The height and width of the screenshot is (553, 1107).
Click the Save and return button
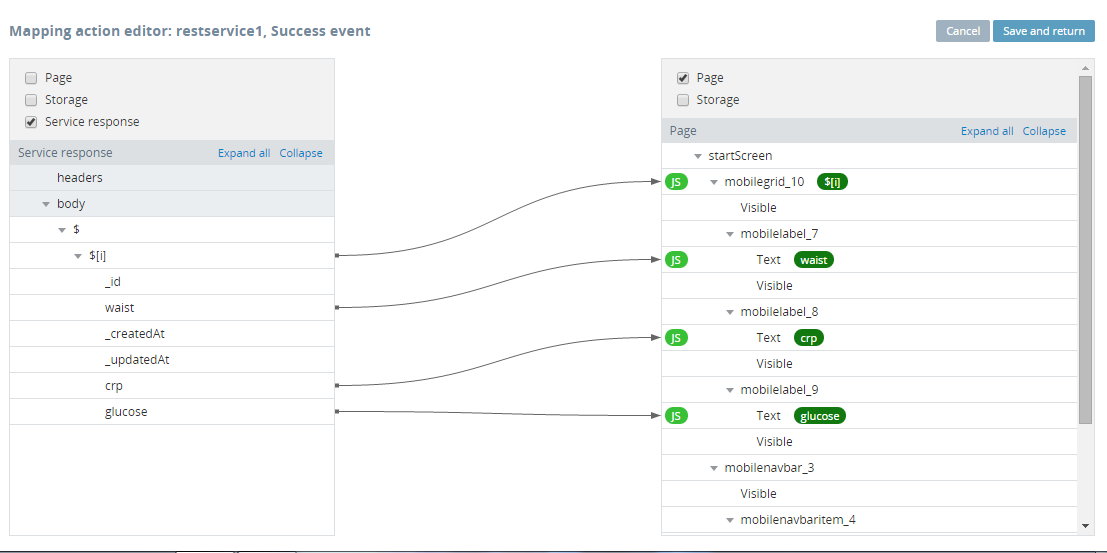pyautogui.click(x=1043, y=31)
